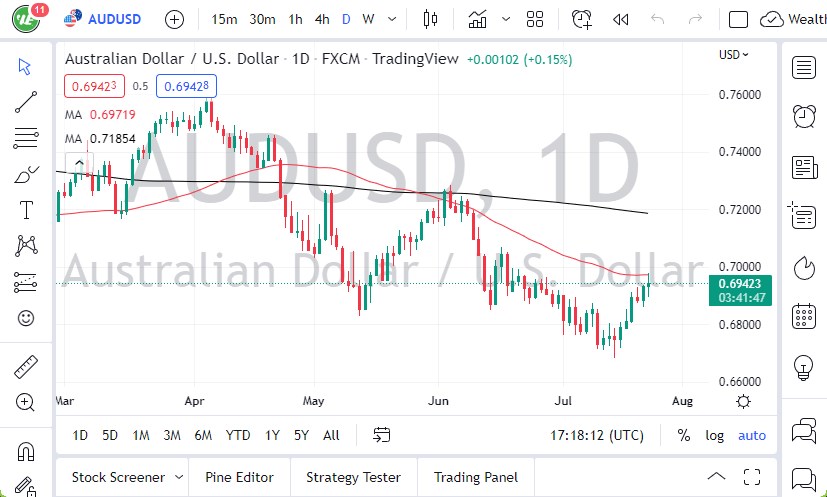Open the Strategy Tester tab
This screenshot has width=827, height=497.
353,477
